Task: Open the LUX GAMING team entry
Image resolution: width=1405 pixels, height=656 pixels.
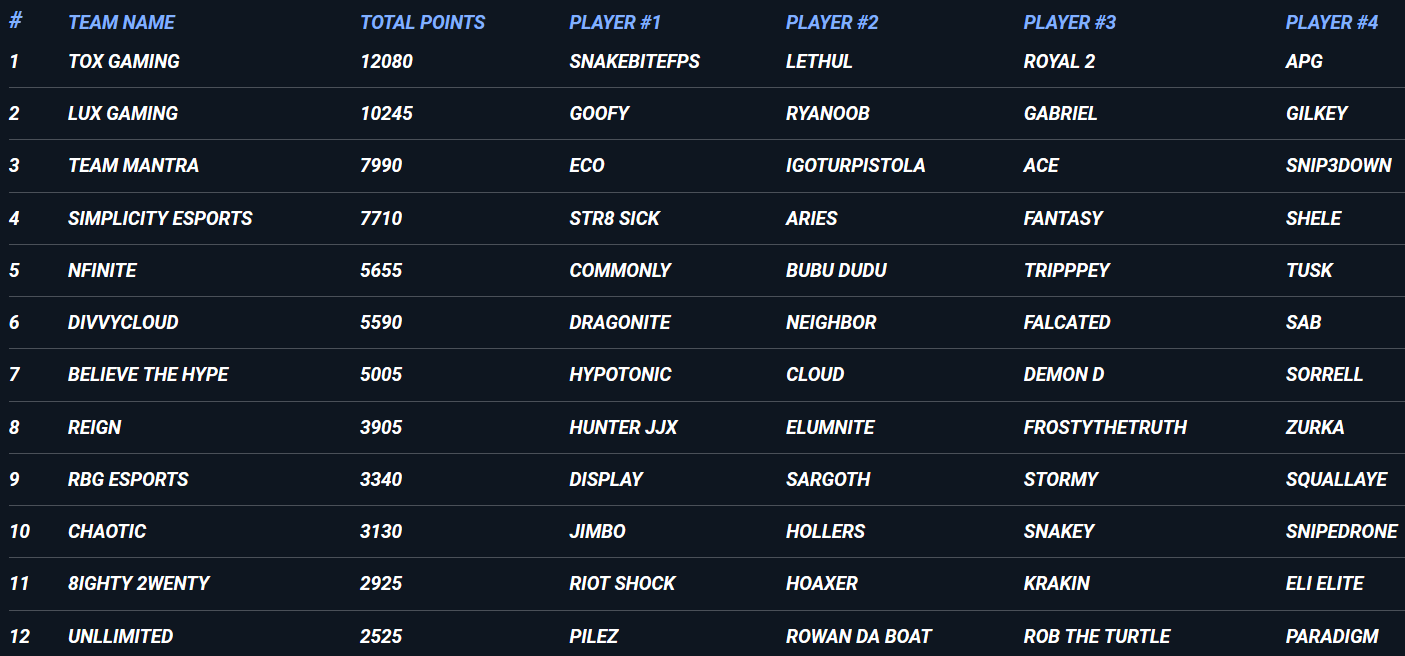Action: pyautogui.click(x=123, y=113)
